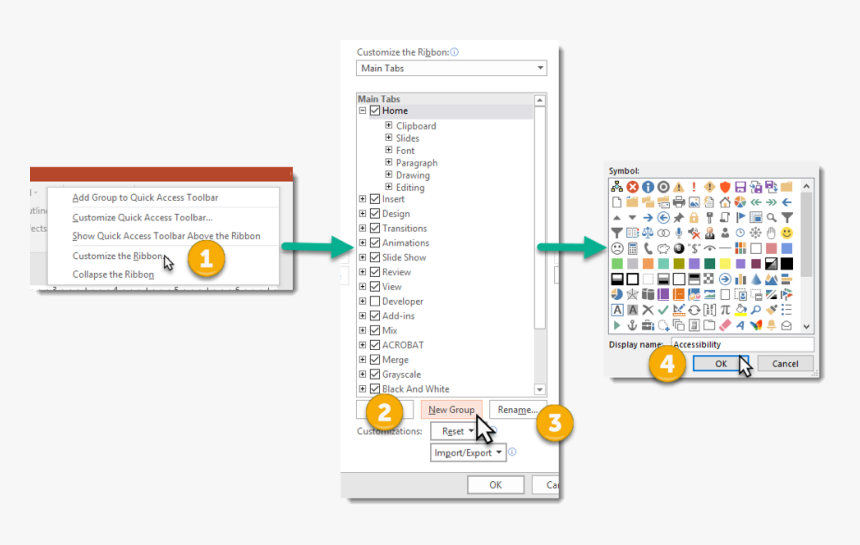Pick the padlock symbol icon

[693, 217]
